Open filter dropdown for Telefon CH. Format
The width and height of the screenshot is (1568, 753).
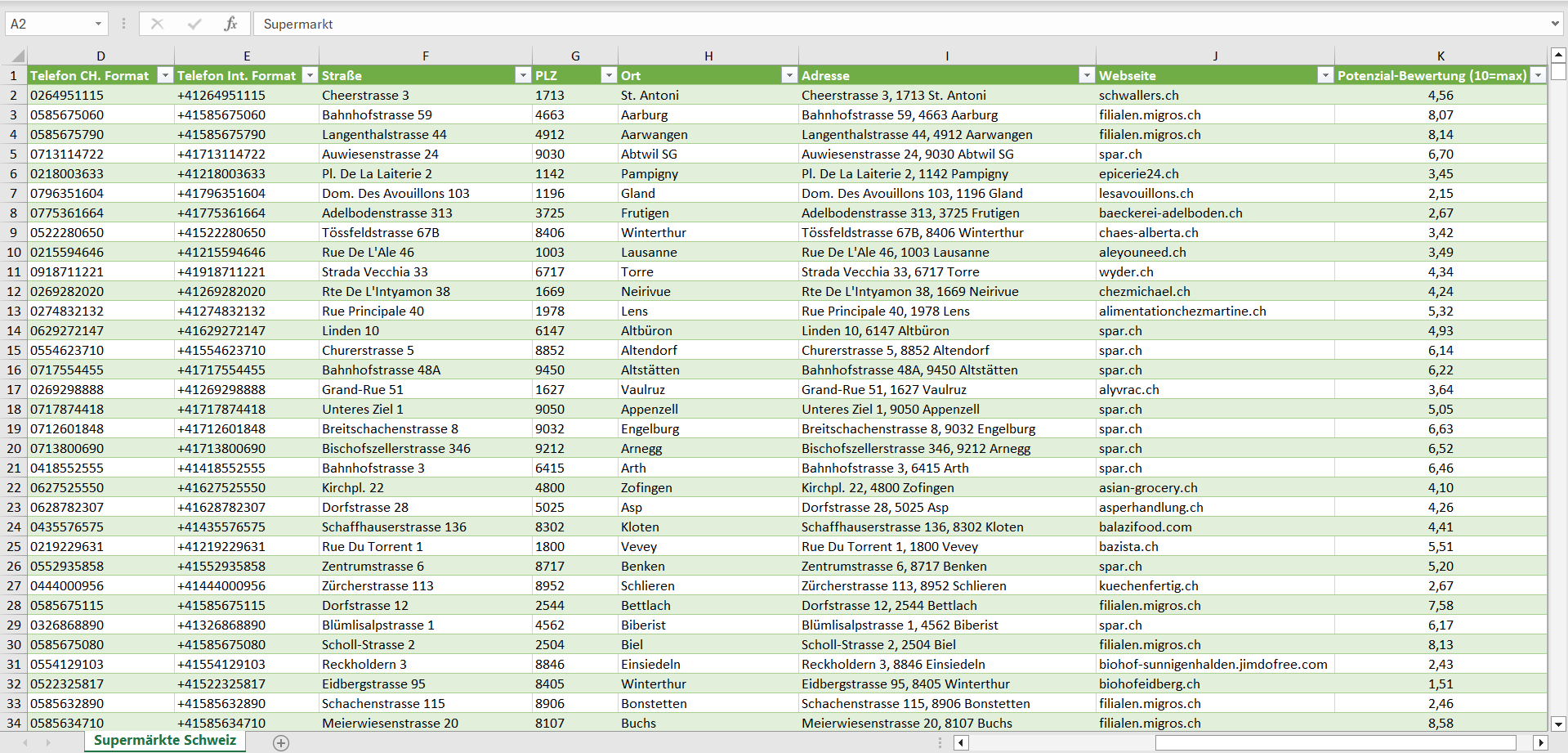pyautogui.click(x=165, y=75)
